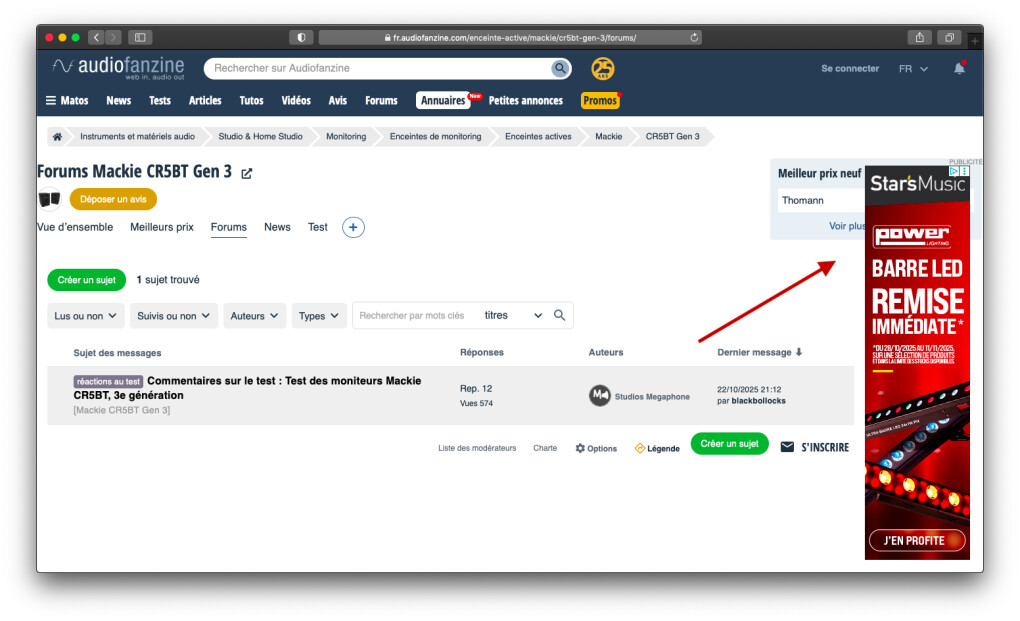Click the keyword search magnifier icon

point(559,315)
